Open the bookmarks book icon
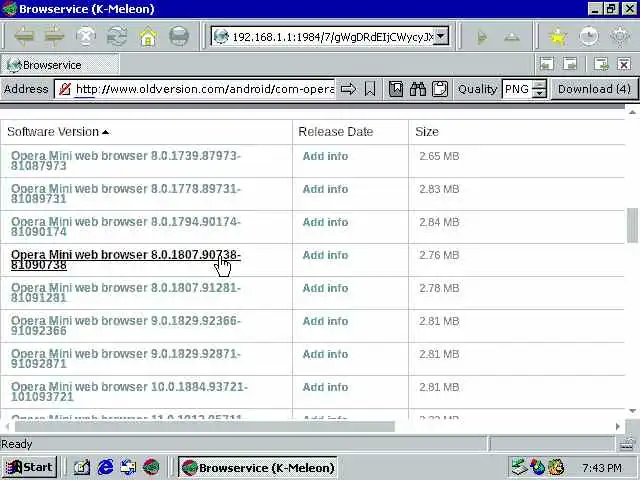 pyautogui.click(x=396, y=89)
